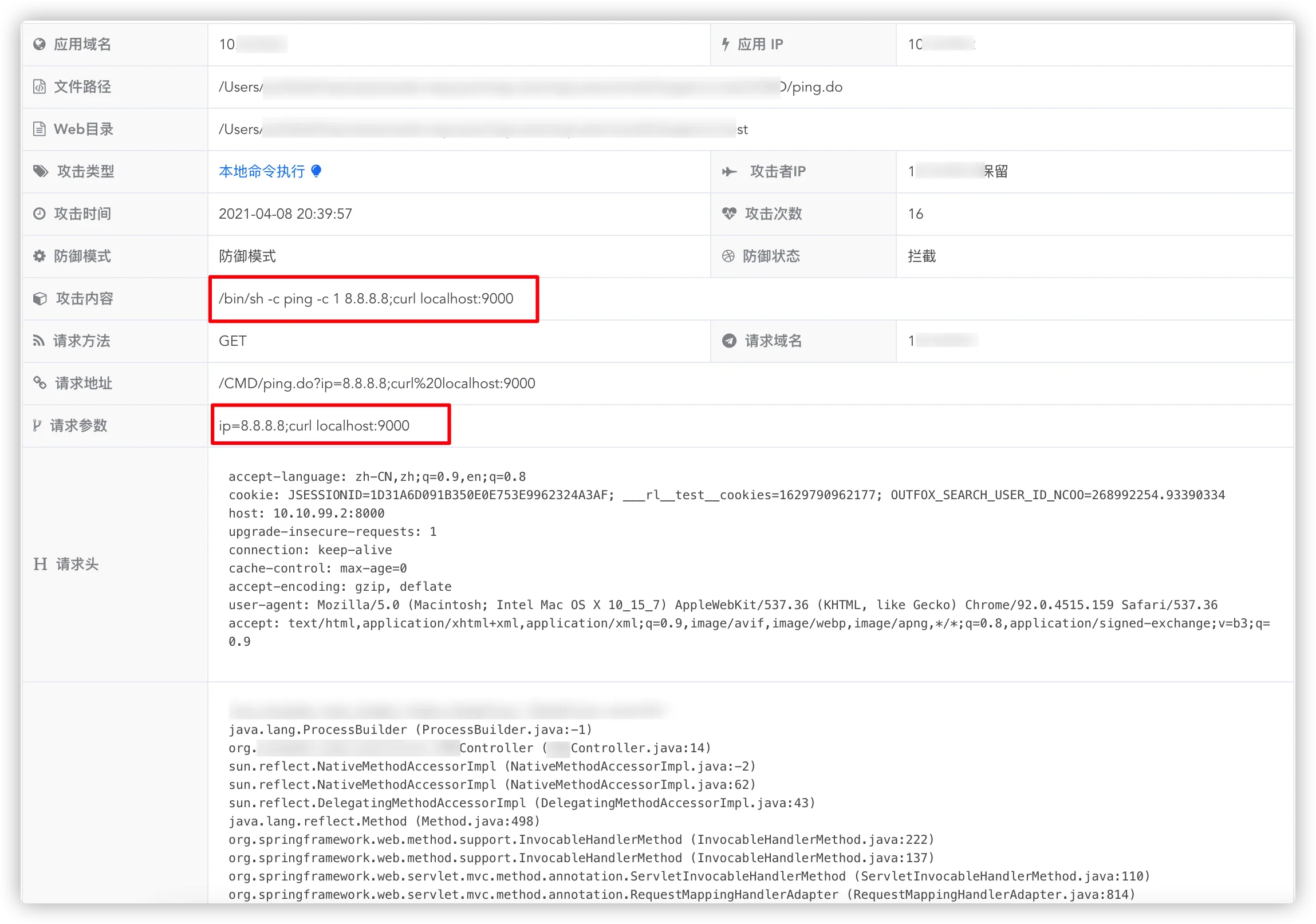
Task: Click the upgrade-insecure-requests: 1 line
Action: pos(333,532)
